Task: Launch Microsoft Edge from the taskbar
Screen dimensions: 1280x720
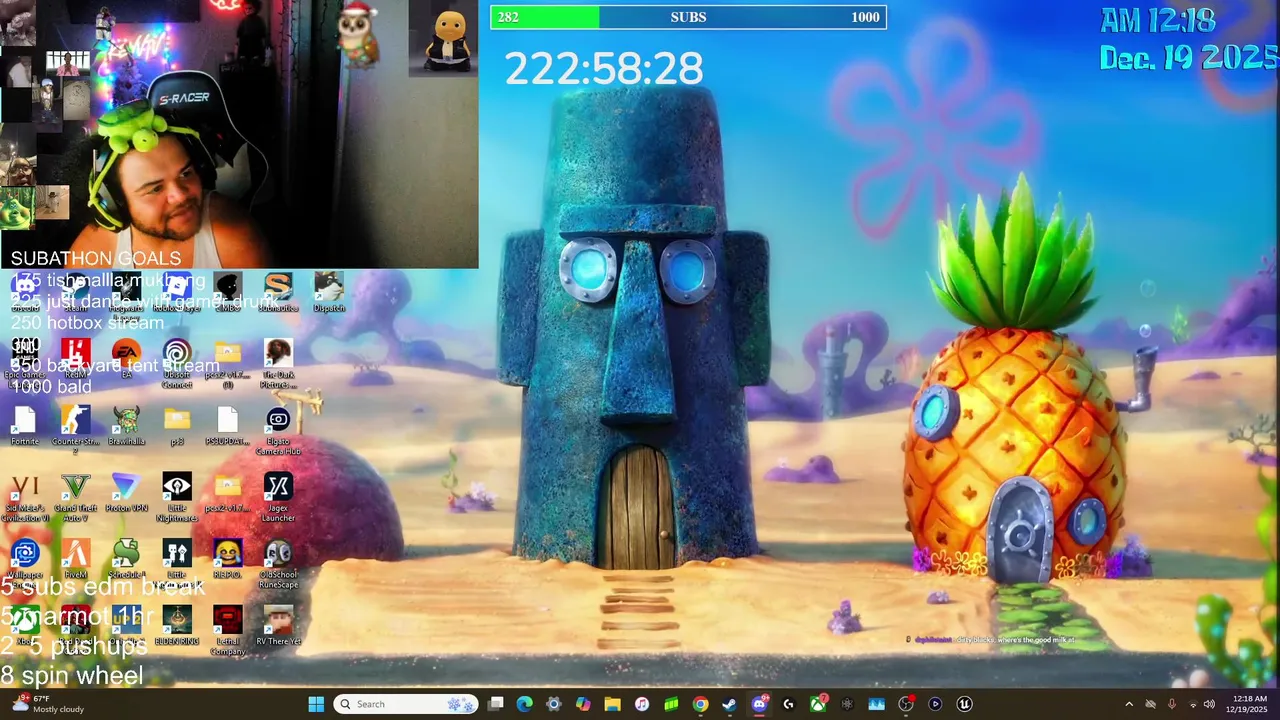Action: pos(524,704)
